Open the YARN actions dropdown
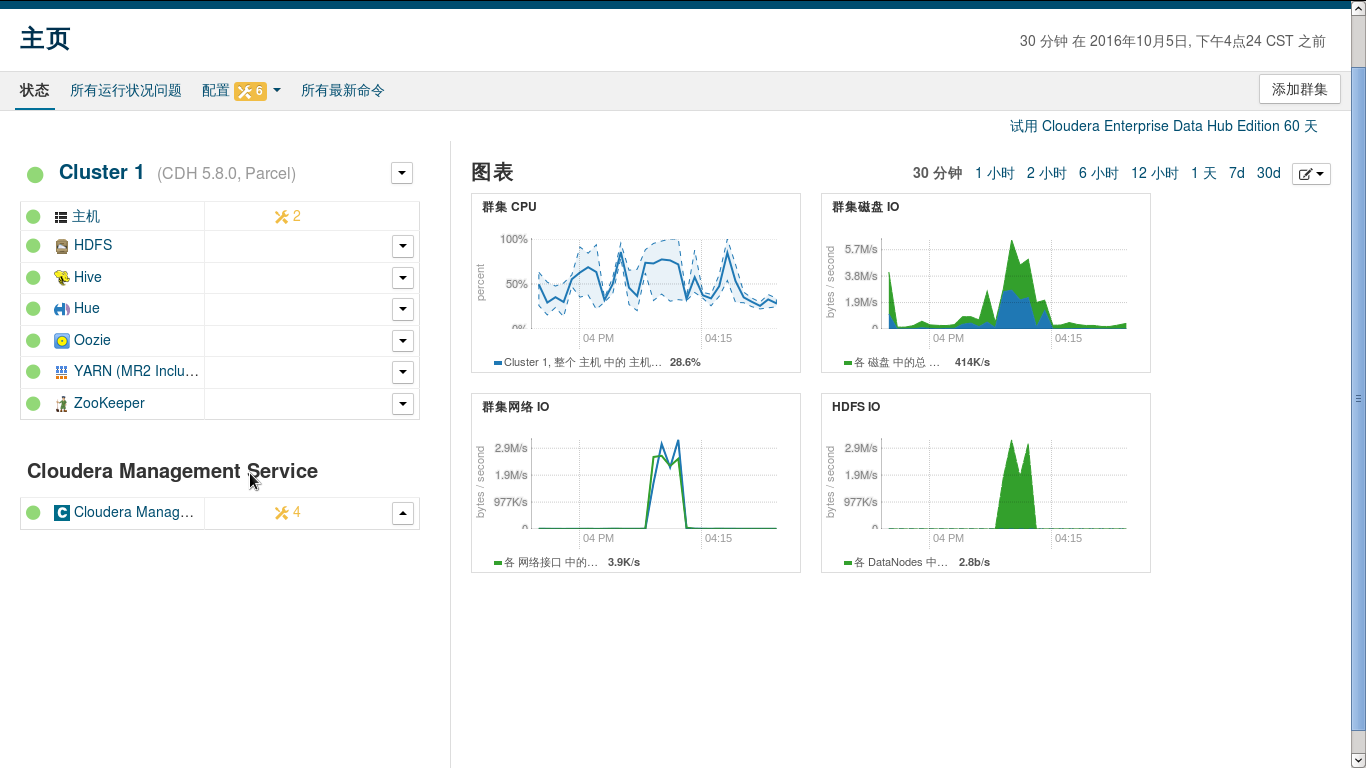Screen dimensions: 1366x768 pyautogui.click(x=403, y=373)
